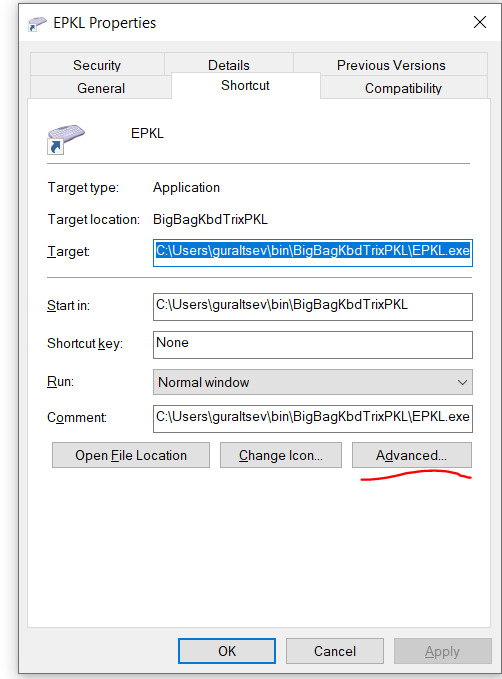The width and height of the screenshot is (502, 679).
Task: Click the EPKL keyboard shortcut icon
Action: [x=65, y=139]
